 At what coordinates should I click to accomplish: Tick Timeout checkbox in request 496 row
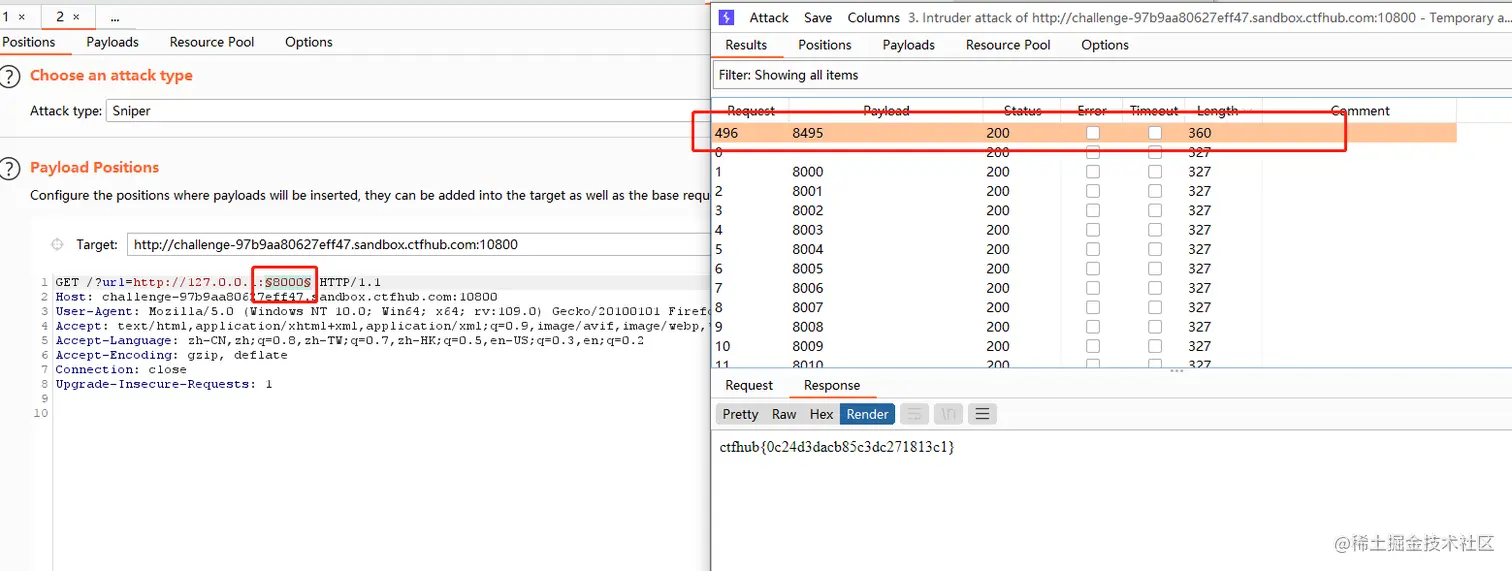tap(1155, 133)
